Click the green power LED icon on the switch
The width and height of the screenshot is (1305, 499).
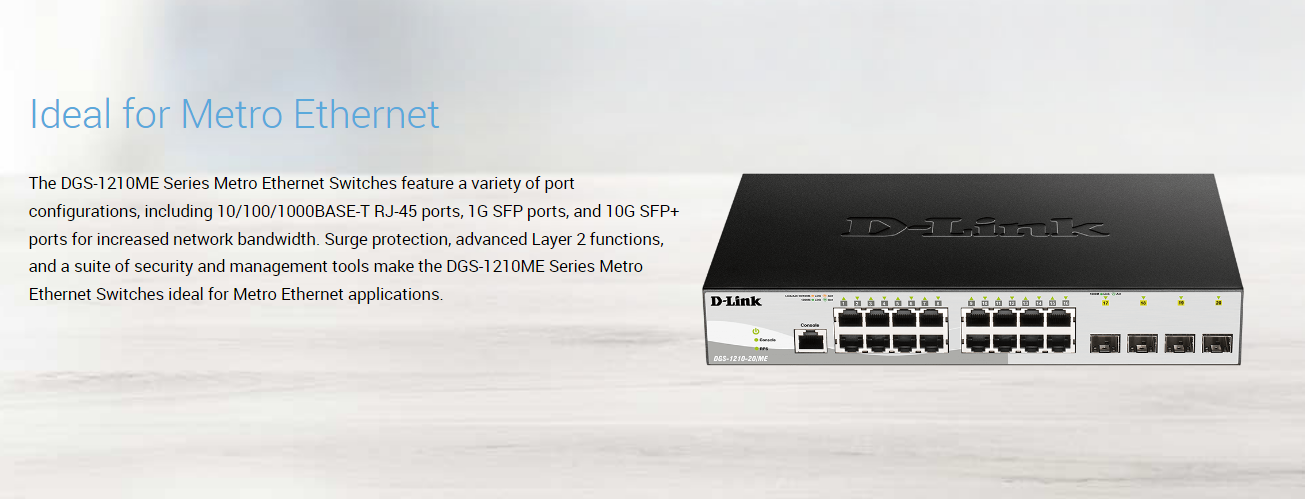point(756,331)
